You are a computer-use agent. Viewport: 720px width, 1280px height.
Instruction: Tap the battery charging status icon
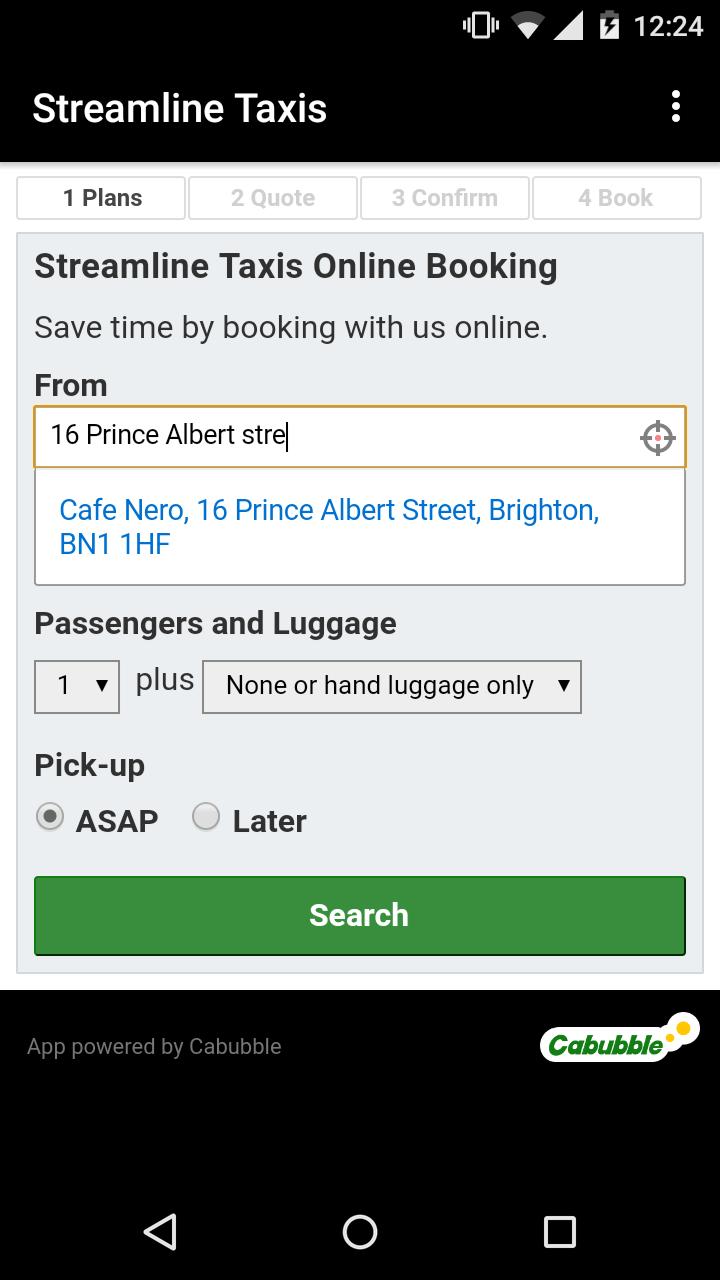click(608, 25)
